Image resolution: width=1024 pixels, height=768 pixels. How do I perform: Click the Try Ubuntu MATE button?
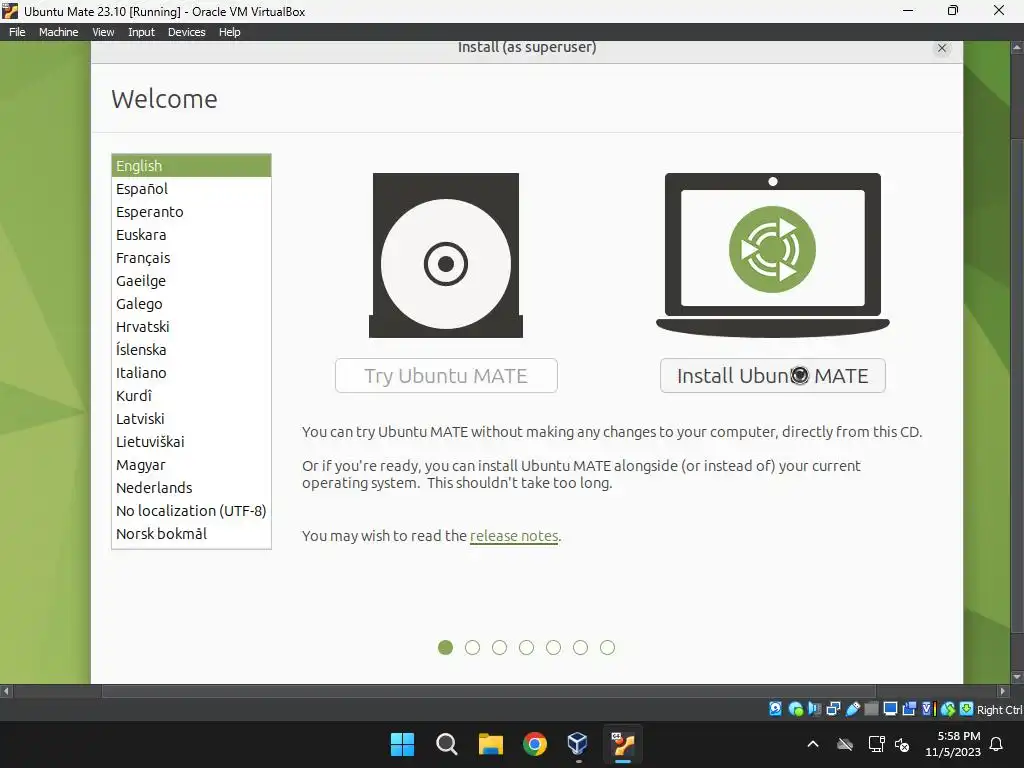(446, 376)
